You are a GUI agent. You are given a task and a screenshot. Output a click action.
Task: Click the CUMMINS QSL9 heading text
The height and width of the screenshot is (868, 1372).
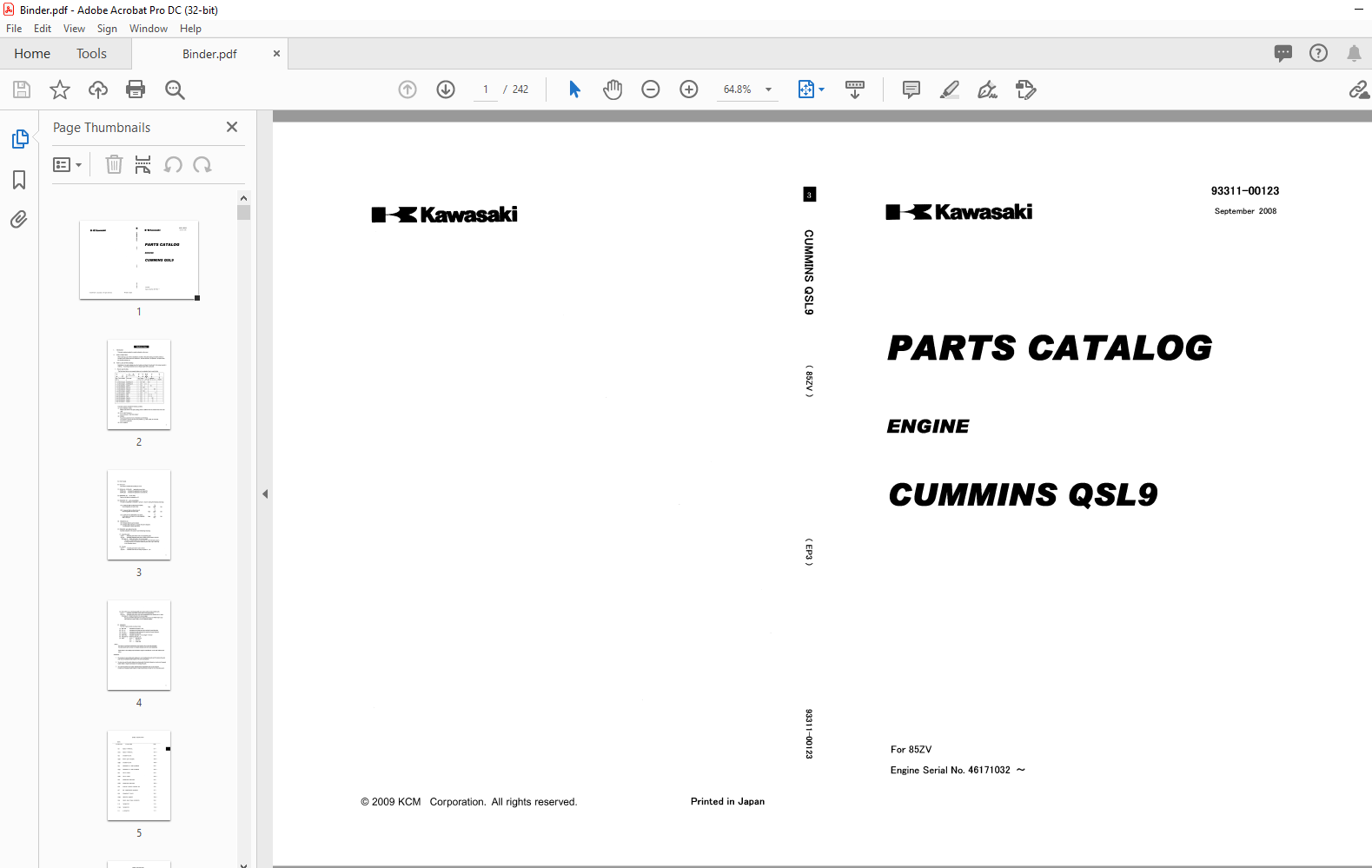[1023, 494]
